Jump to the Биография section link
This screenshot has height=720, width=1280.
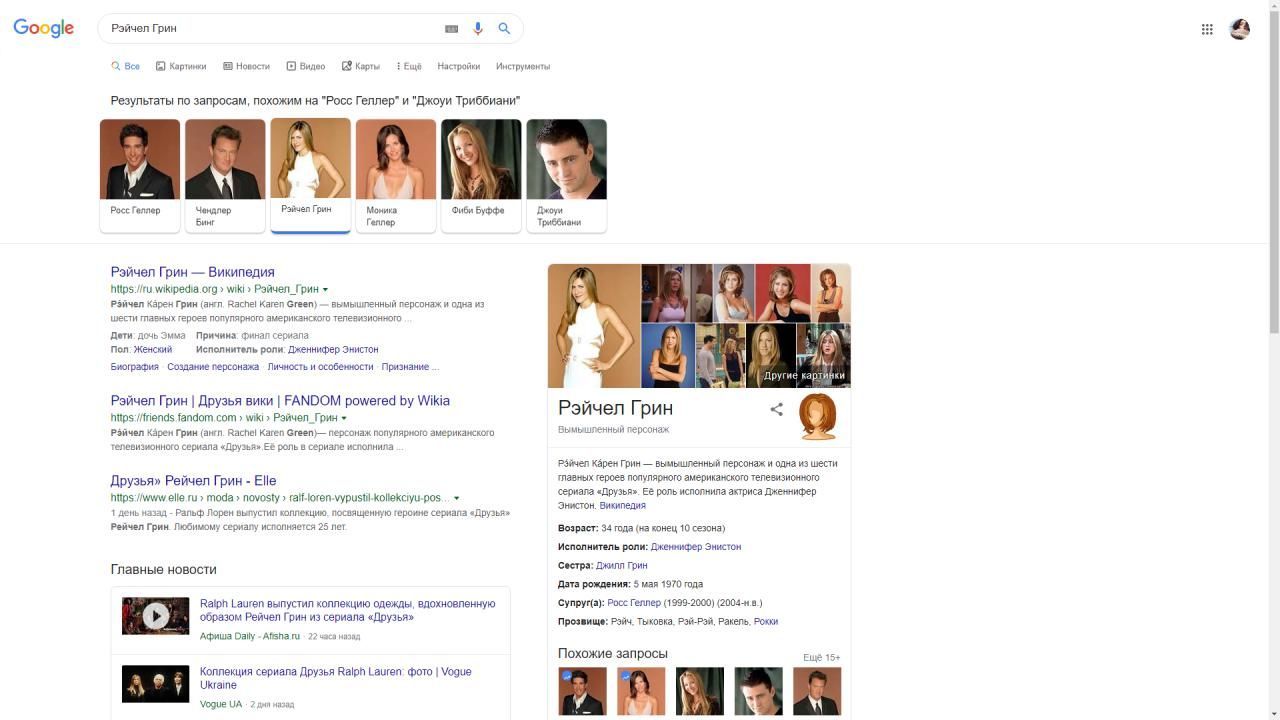(x=135, y=367)
